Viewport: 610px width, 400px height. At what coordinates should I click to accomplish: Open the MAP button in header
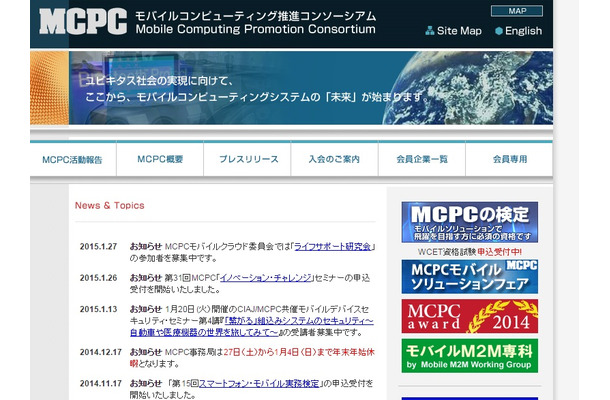517,11
